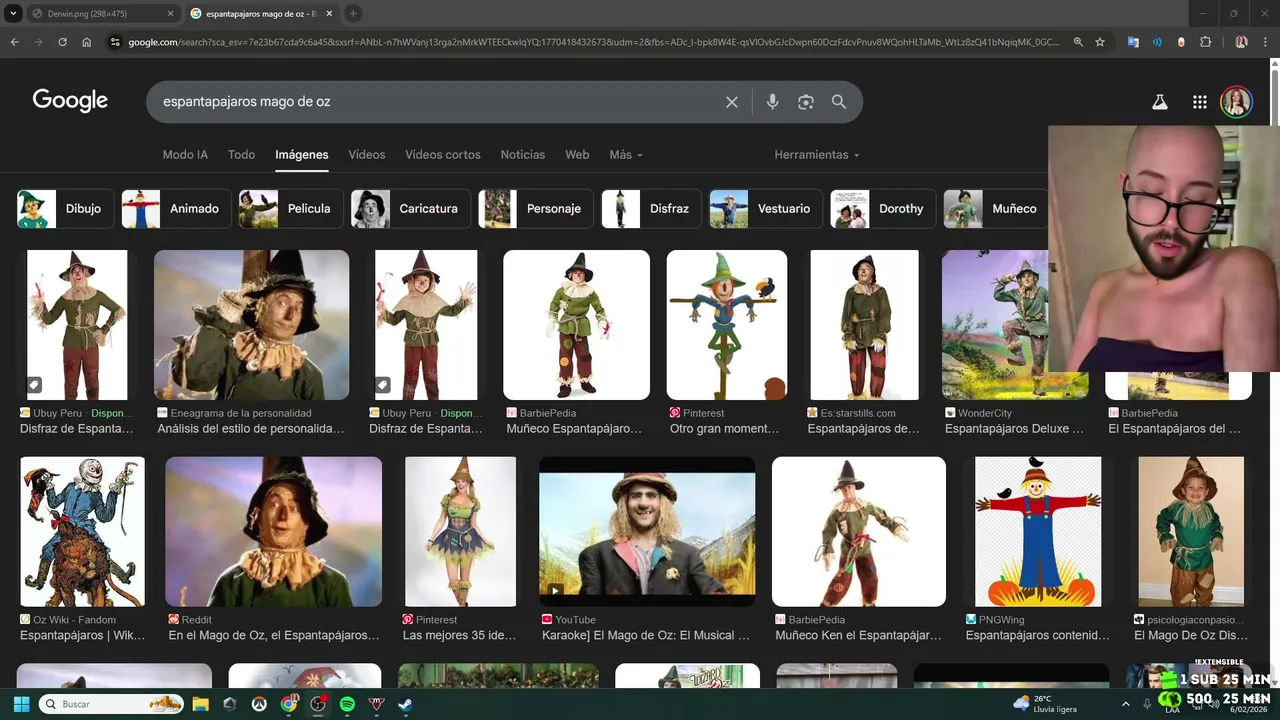Screen dimensions: 1280x720
Task: Open the Videos cortos tab
Action: click(x=443, y=155)
